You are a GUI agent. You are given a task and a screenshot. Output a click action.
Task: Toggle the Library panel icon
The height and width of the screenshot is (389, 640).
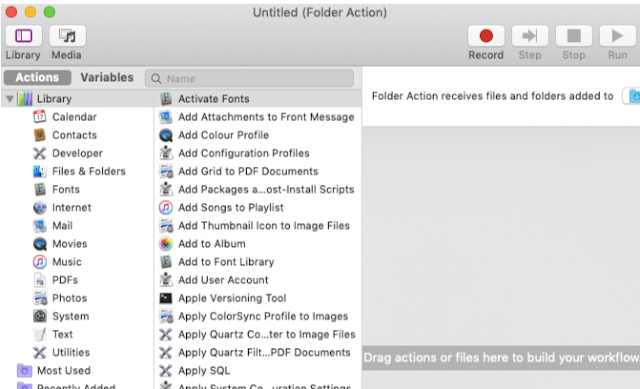click(x=24, y=36)
